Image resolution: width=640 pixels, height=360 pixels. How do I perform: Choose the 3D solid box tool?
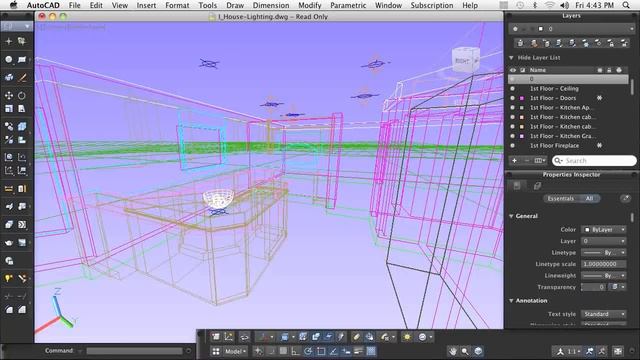pos(22,126)
